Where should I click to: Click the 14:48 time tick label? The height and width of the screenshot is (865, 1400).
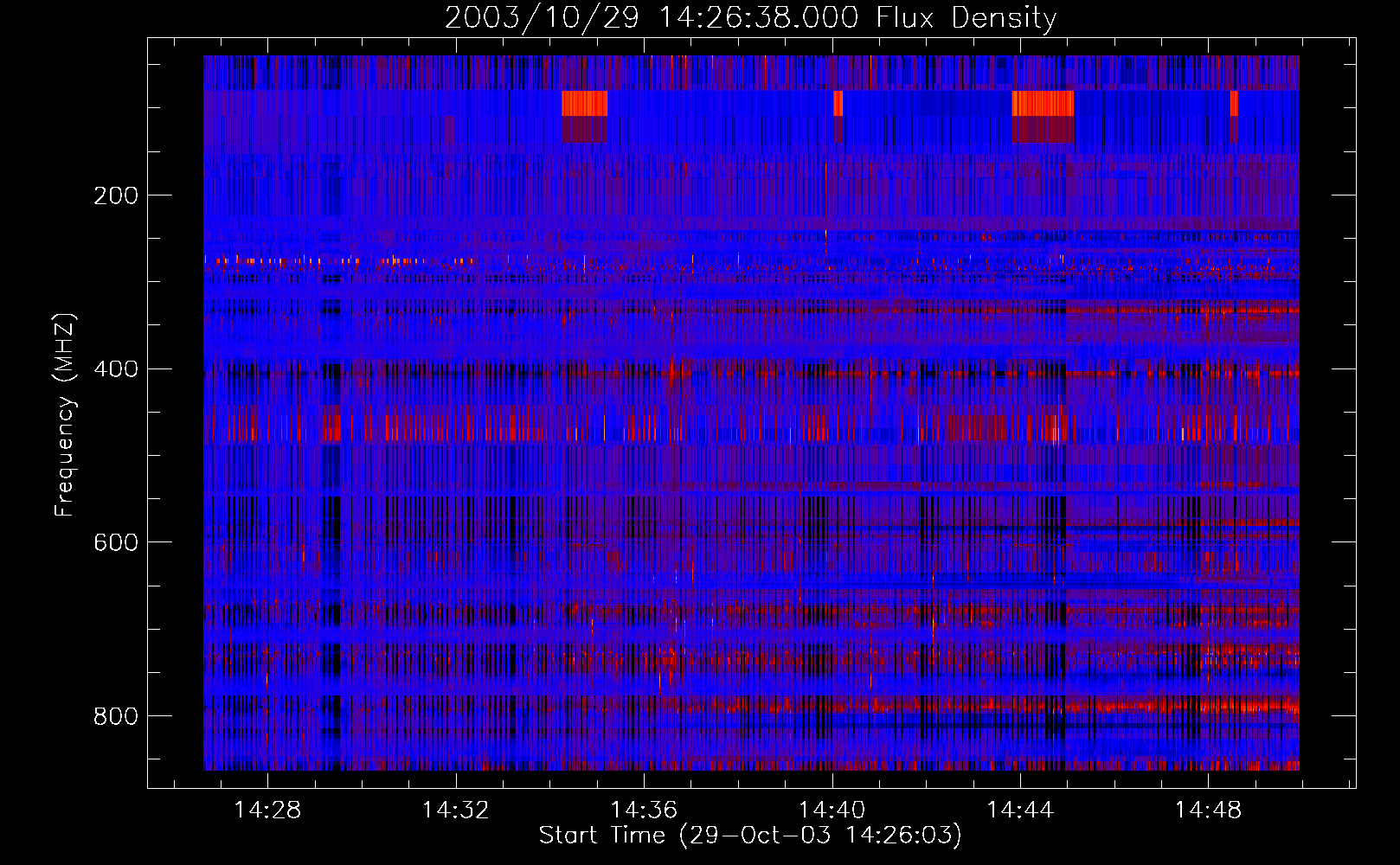click(1208, 811)
